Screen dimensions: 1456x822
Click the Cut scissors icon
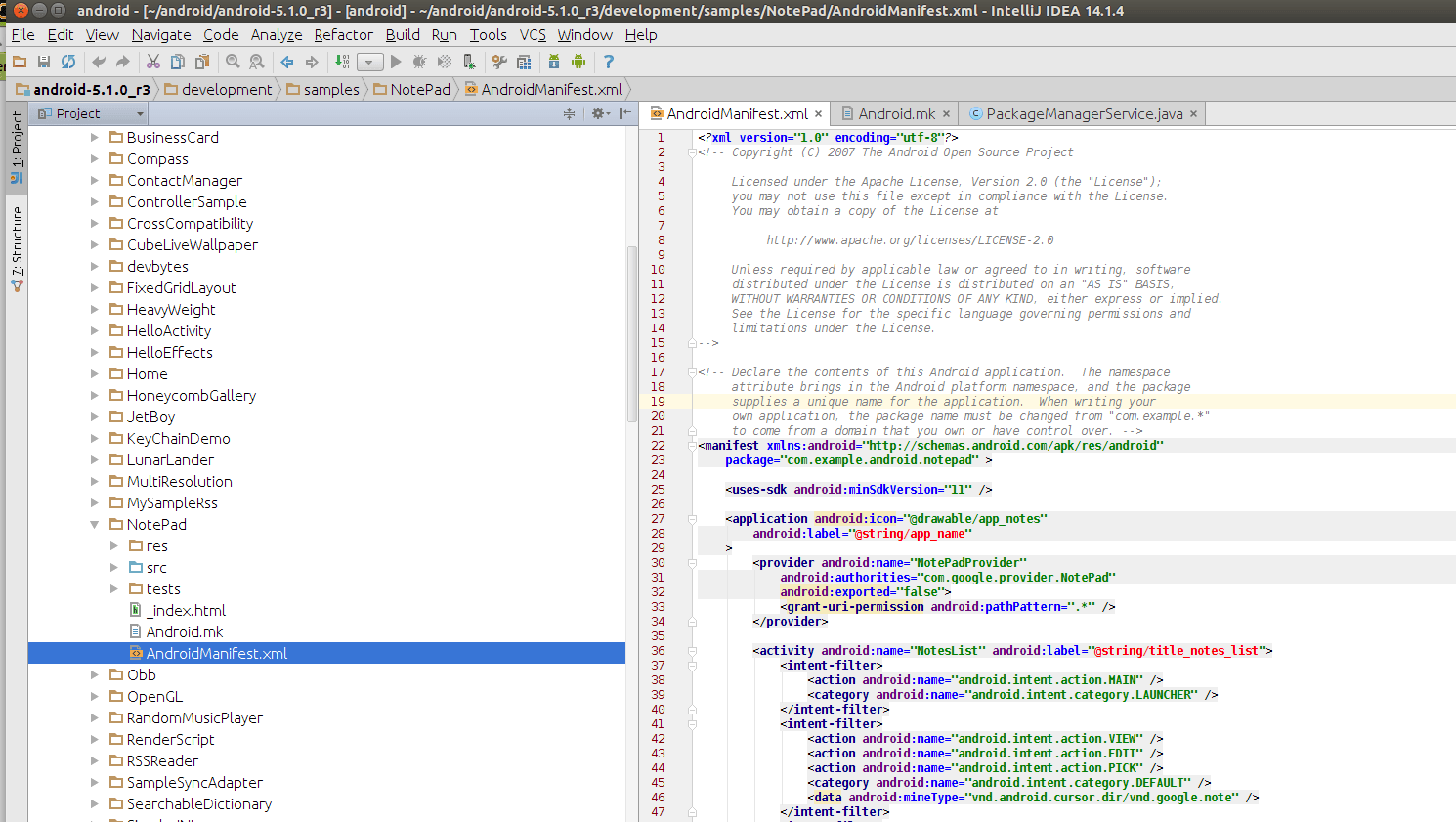coord(153,62)
